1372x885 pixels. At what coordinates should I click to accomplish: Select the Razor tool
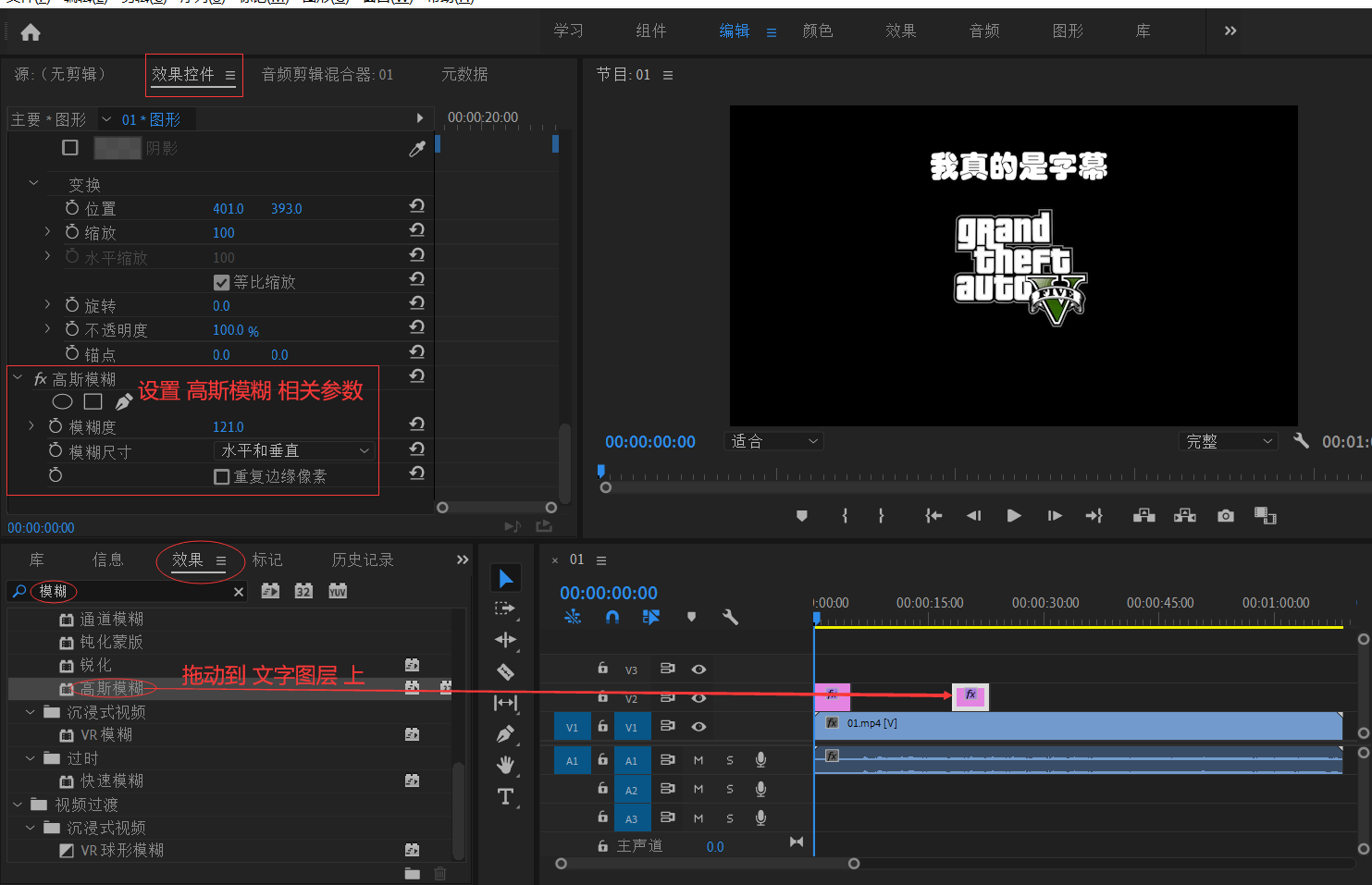click(x=505, y=671)
